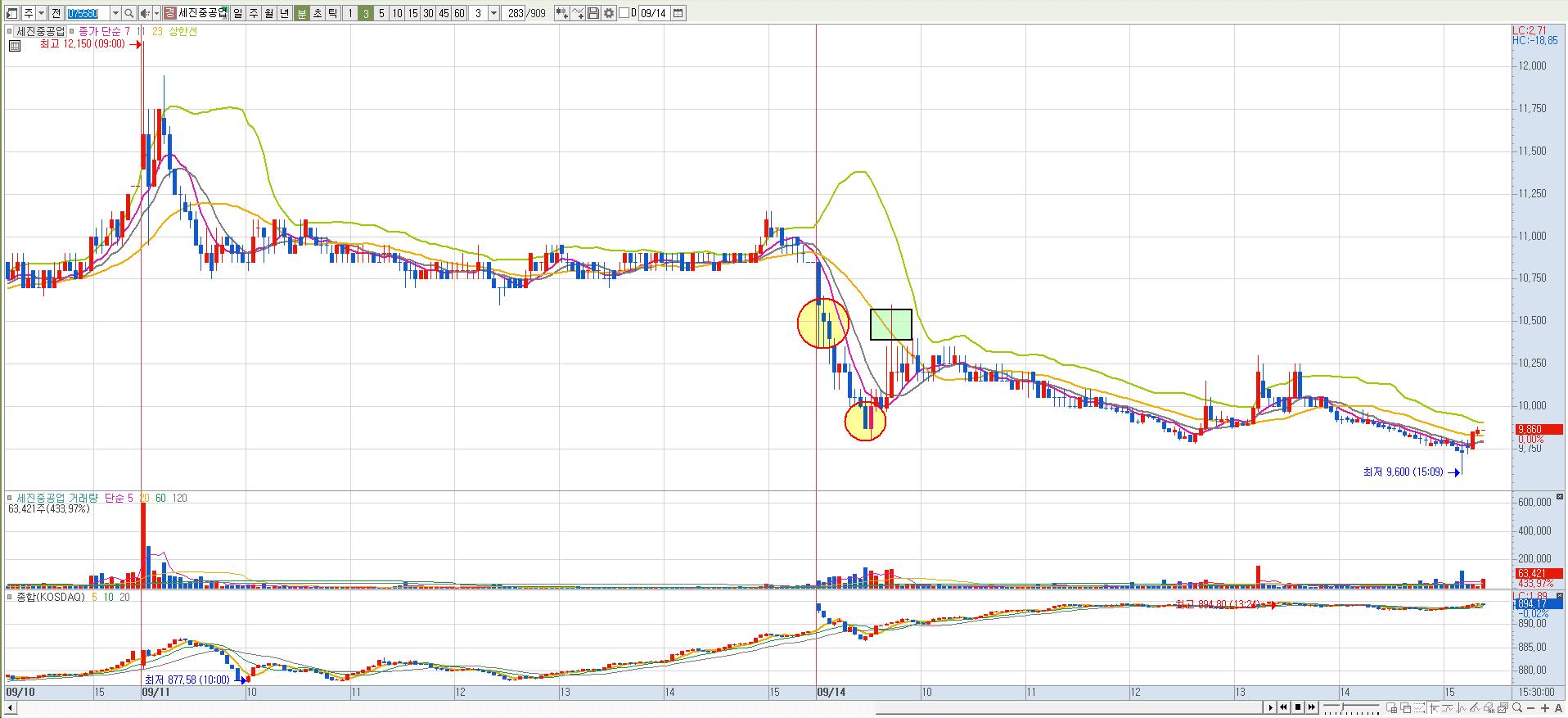Click the 세진중공업 거래량 volume panel label
The width and height of the screenshot is (1568, 718).
(x=56, y=498)
